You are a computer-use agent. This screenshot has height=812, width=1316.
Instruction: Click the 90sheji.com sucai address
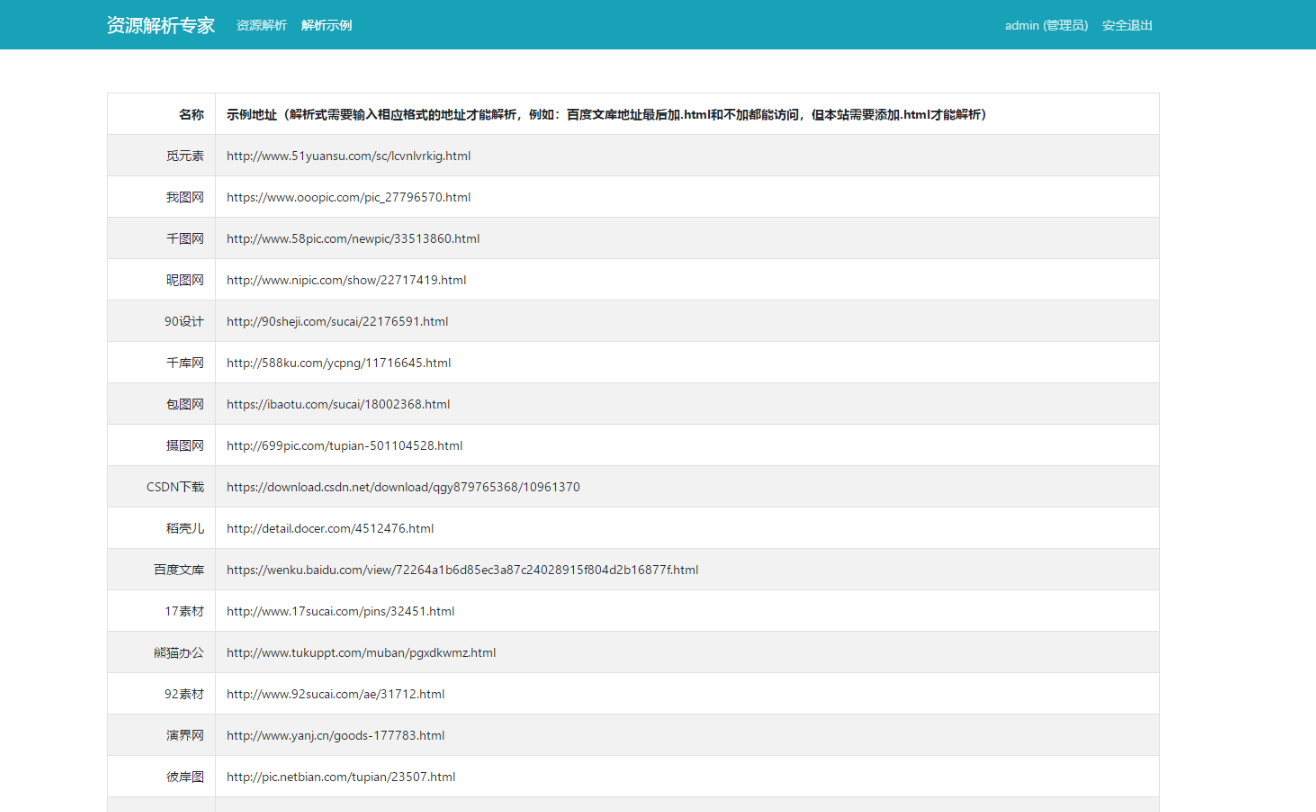337,322
